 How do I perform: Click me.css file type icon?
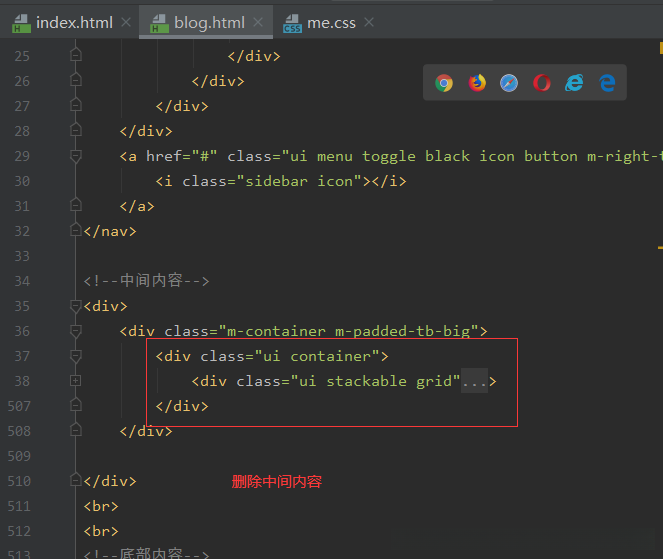pyautogui.click(x=293, y=23)
